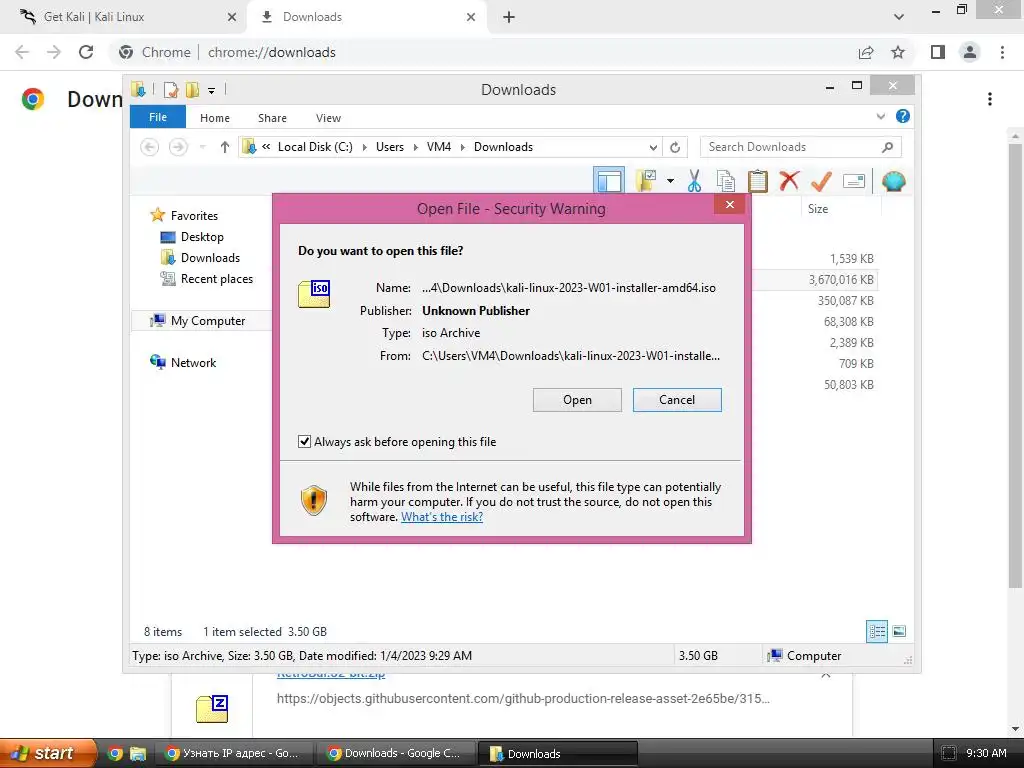Click the Size column header
Image resolution: width=1024 pixels, height=768 pixels.
point(818,208)
